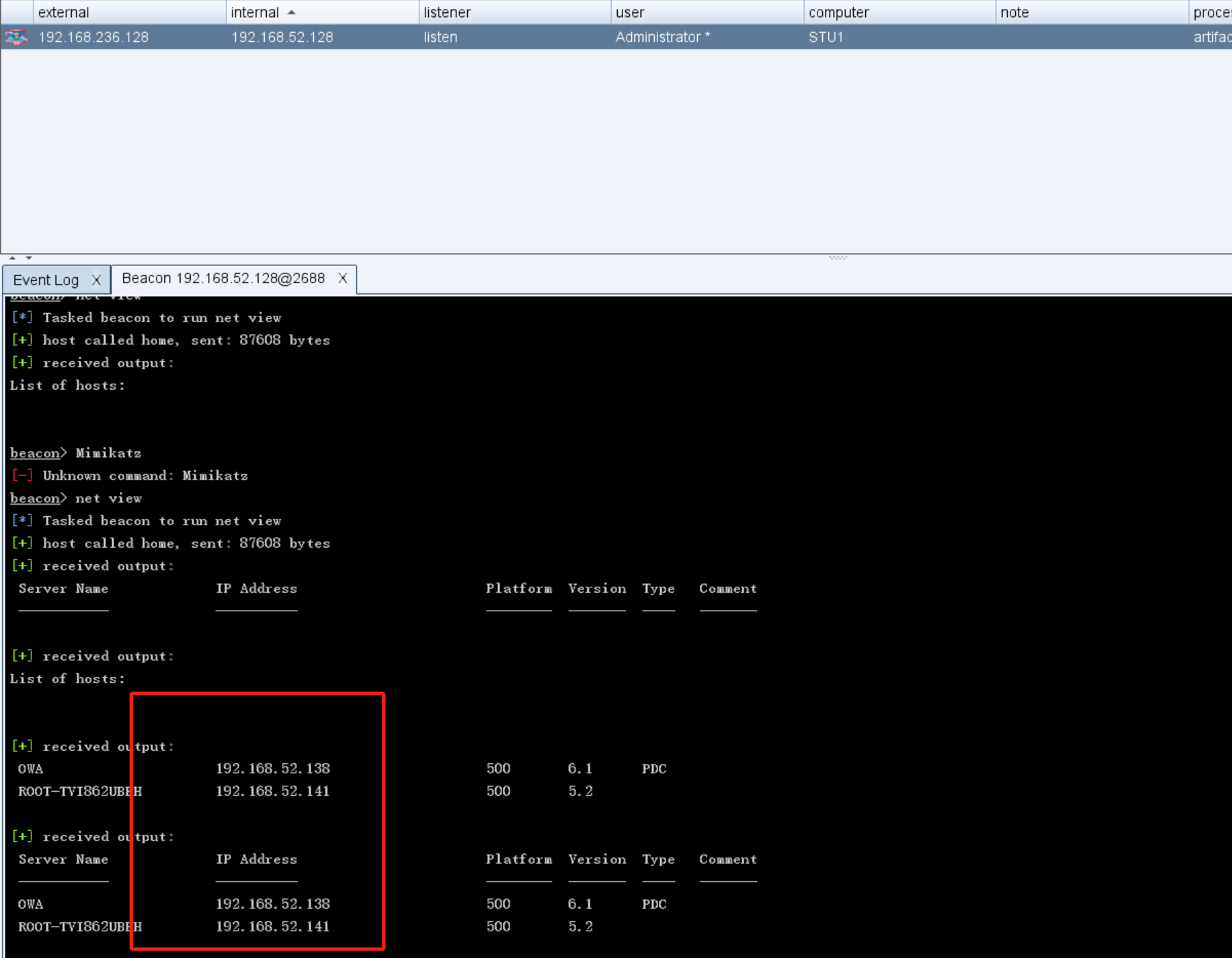Sort sessions by the external column header
This screenshot has height=958, width=1232.
[64, 12]
